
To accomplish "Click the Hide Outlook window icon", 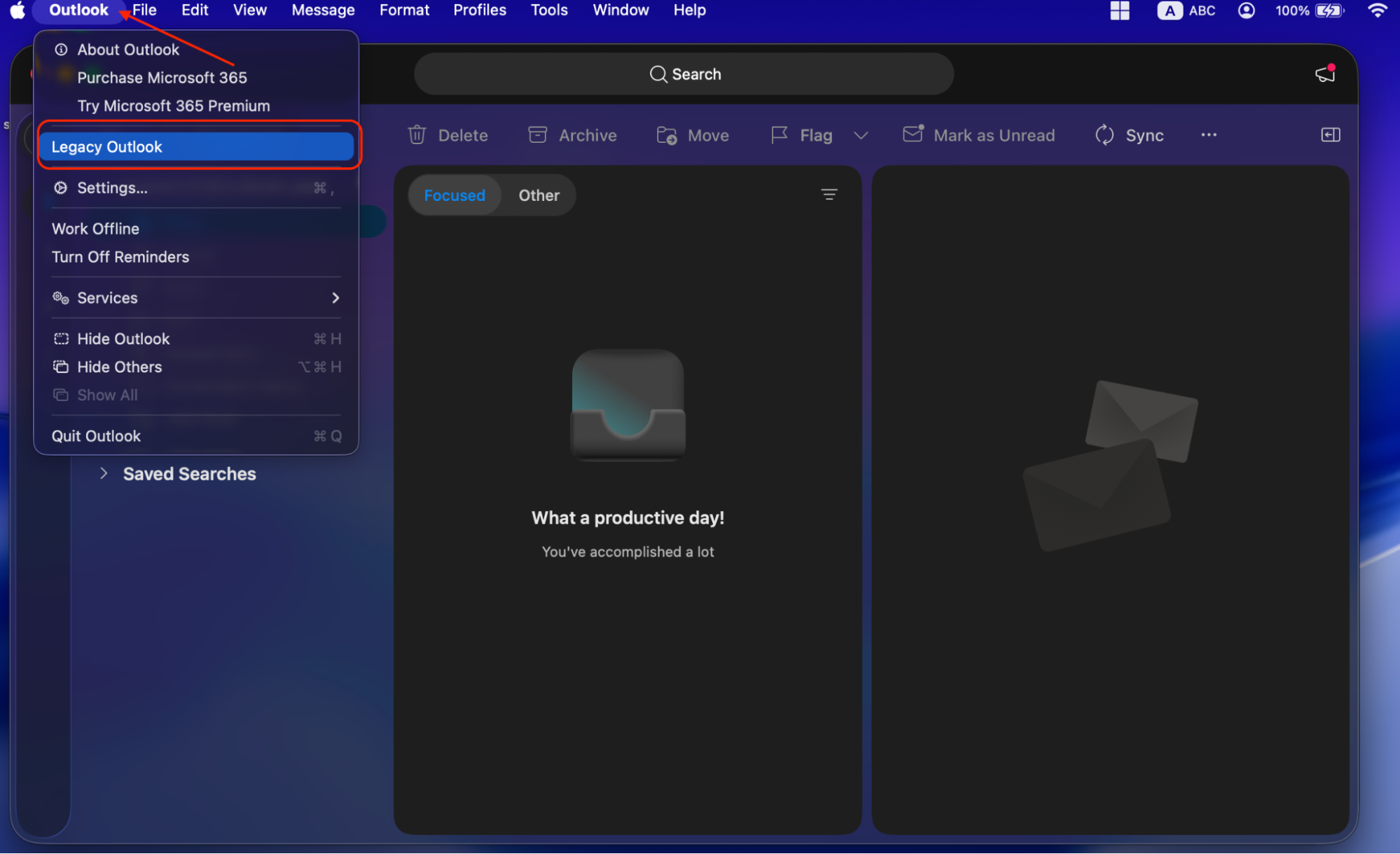I will tap(61, 339).
